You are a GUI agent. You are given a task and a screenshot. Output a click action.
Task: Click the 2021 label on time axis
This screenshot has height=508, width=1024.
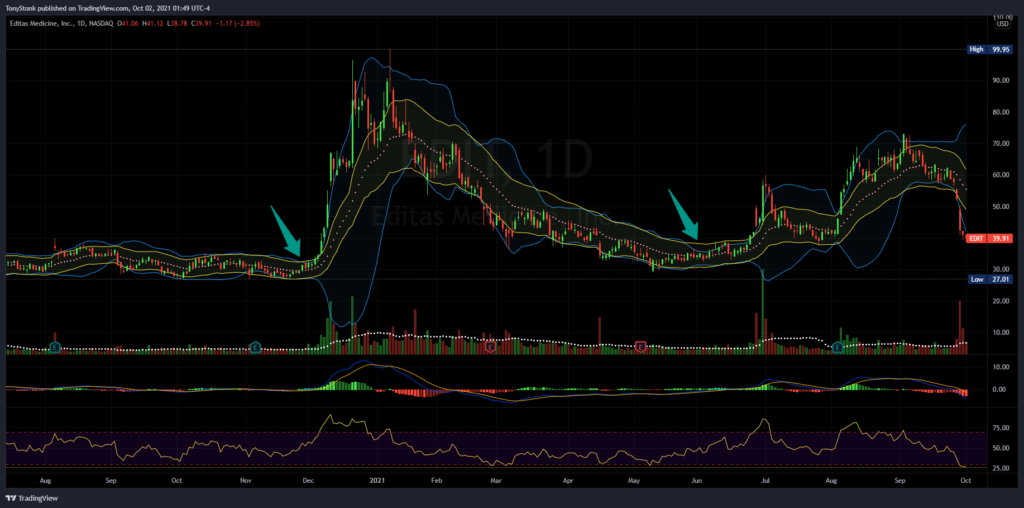379,481
